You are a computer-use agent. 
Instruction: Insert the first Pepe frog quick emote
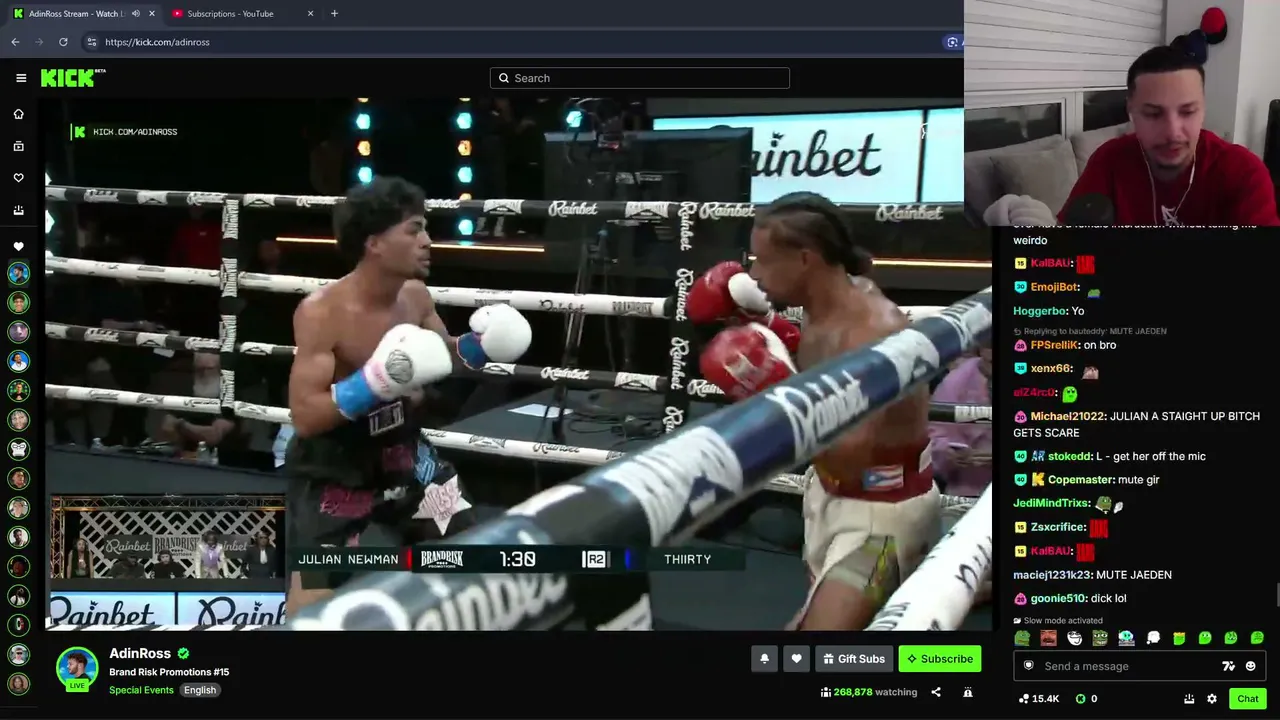[x=1022, y=638]
